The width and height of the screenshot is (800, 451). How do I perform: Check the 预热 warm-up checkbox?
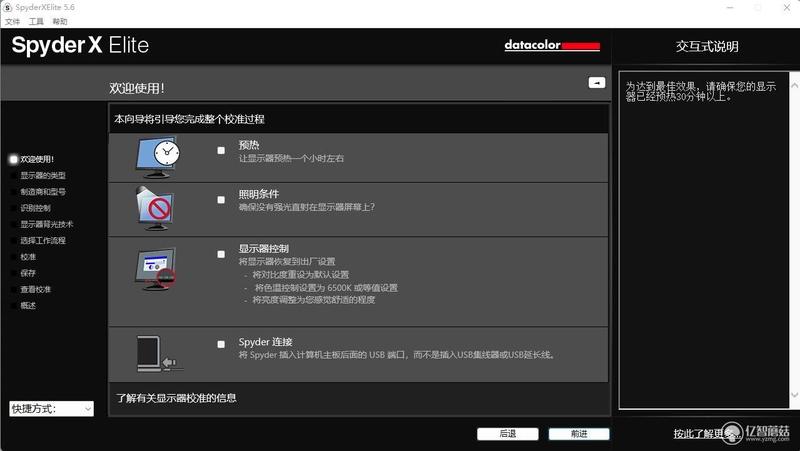click(x=221, y=151)
